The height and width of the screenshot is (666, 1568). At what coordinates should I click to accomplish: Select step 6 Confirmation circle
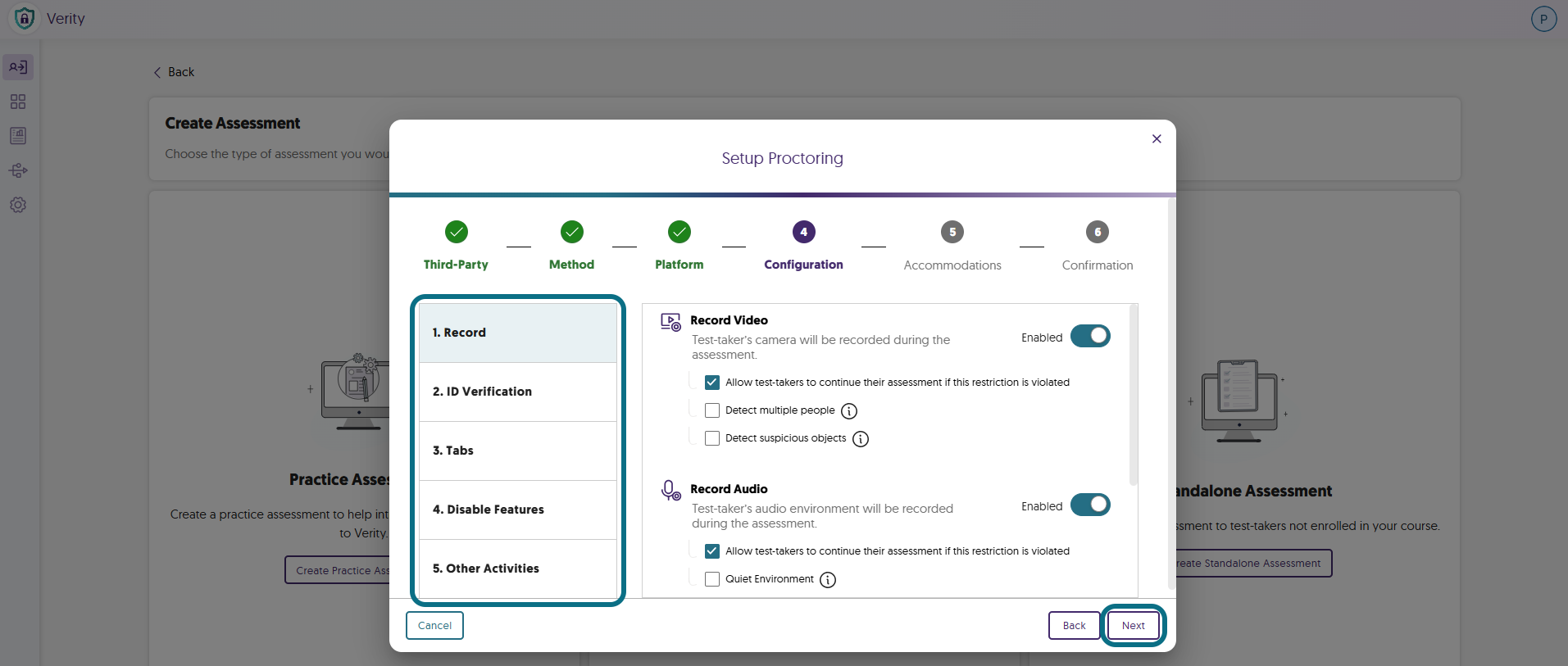pyautogui.click(x=1098, y=232)
